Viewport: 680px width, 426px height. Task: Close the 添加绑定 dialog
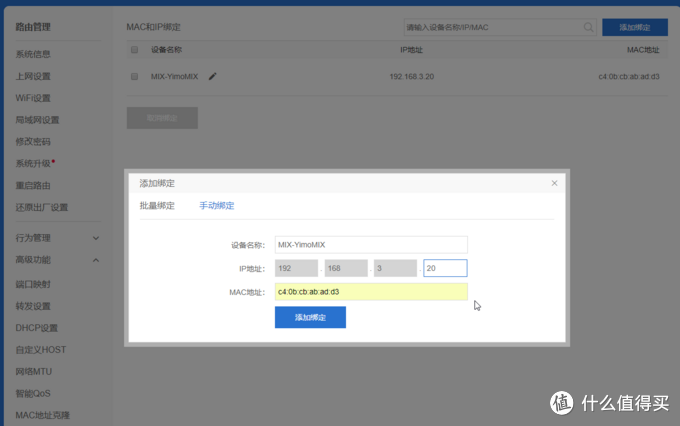coord(554,183)
